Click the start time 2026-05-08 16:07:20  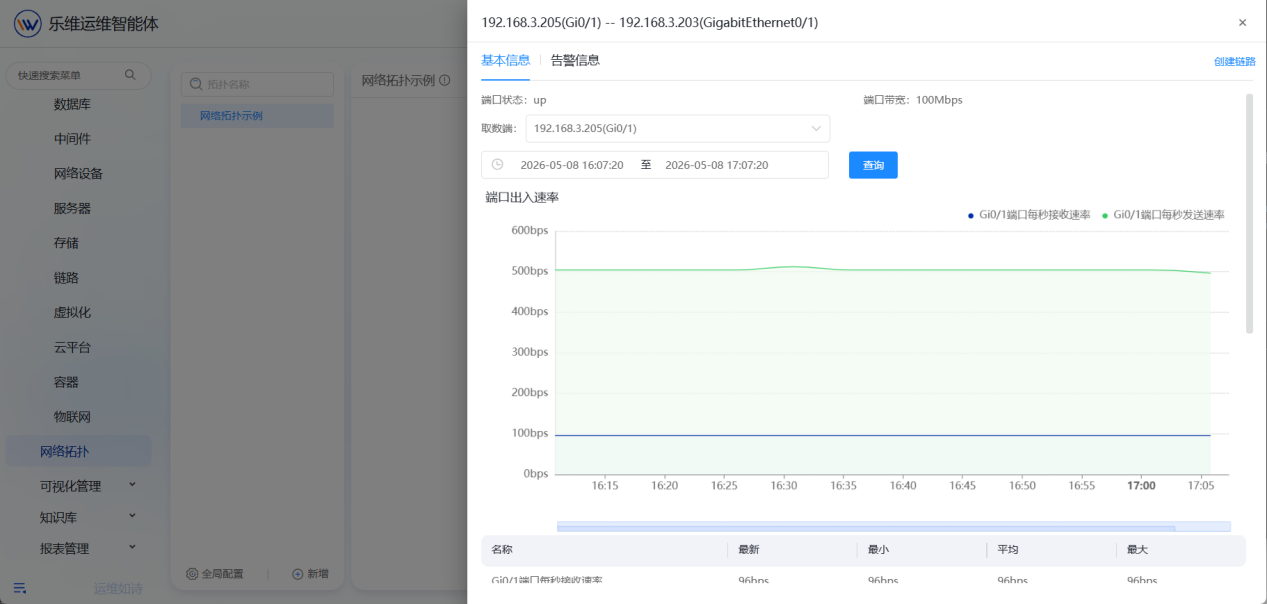[x=571, y=165]
